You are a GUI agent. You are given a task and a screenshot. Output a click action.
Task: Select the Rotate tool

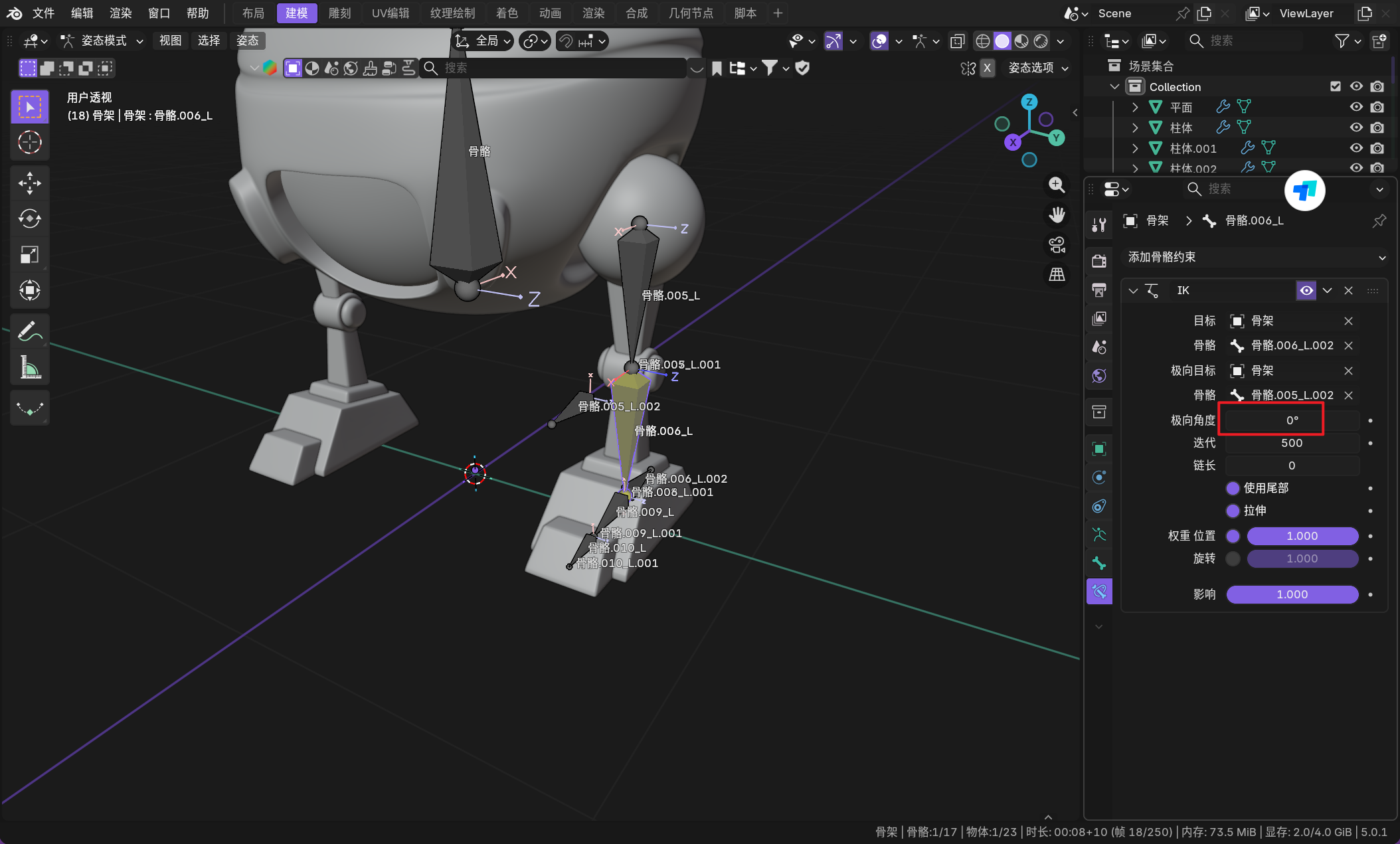(30, 218)
